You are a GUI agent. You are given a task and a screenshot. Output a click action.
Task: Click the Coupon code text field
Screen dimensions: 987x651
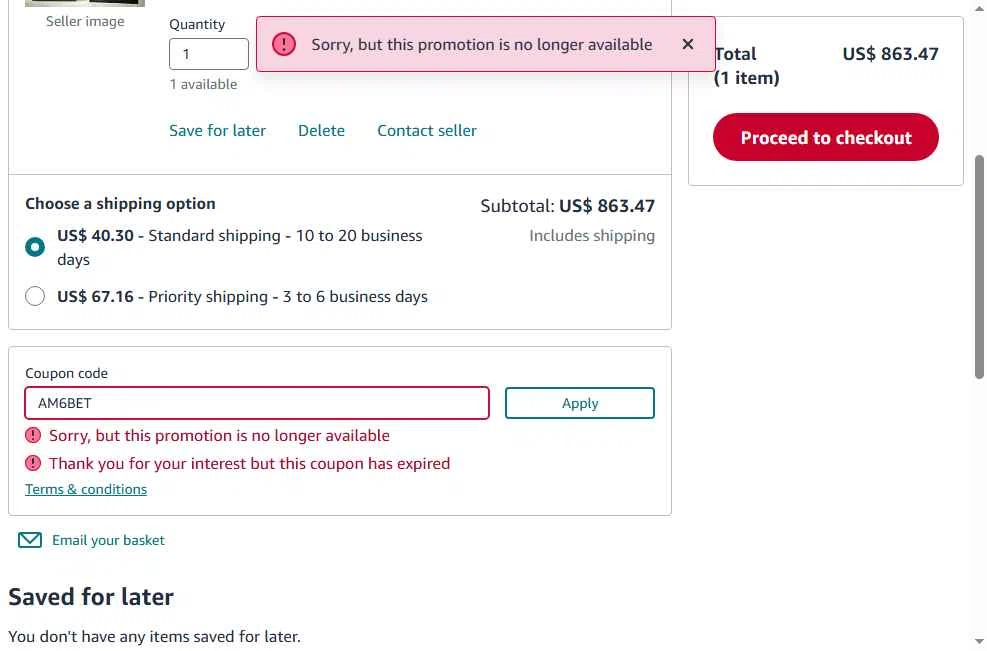tap(257, 403)
